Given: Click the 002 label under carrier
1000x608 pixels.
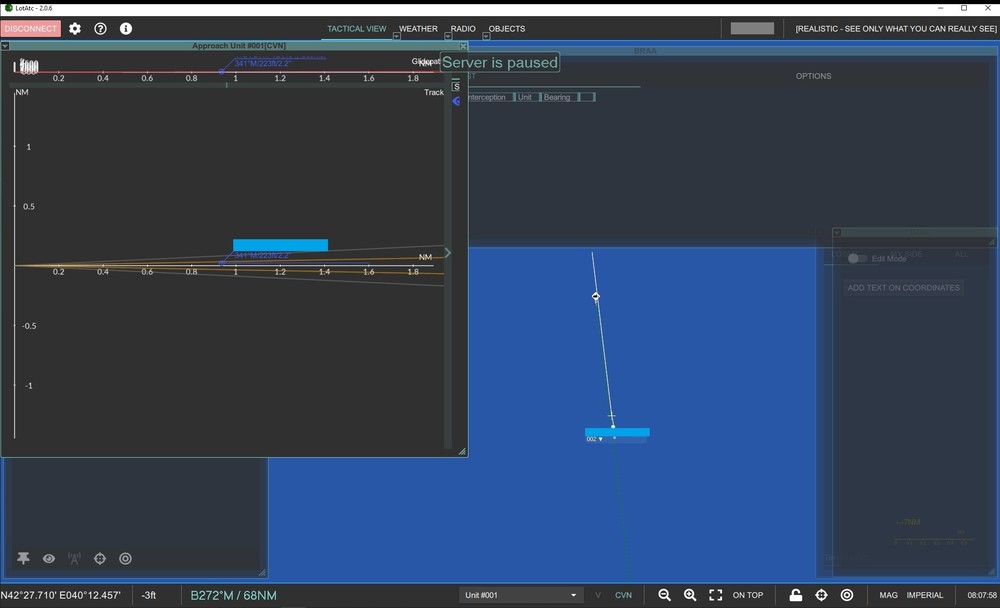Looking at the screenshot, I should [591, 439].
